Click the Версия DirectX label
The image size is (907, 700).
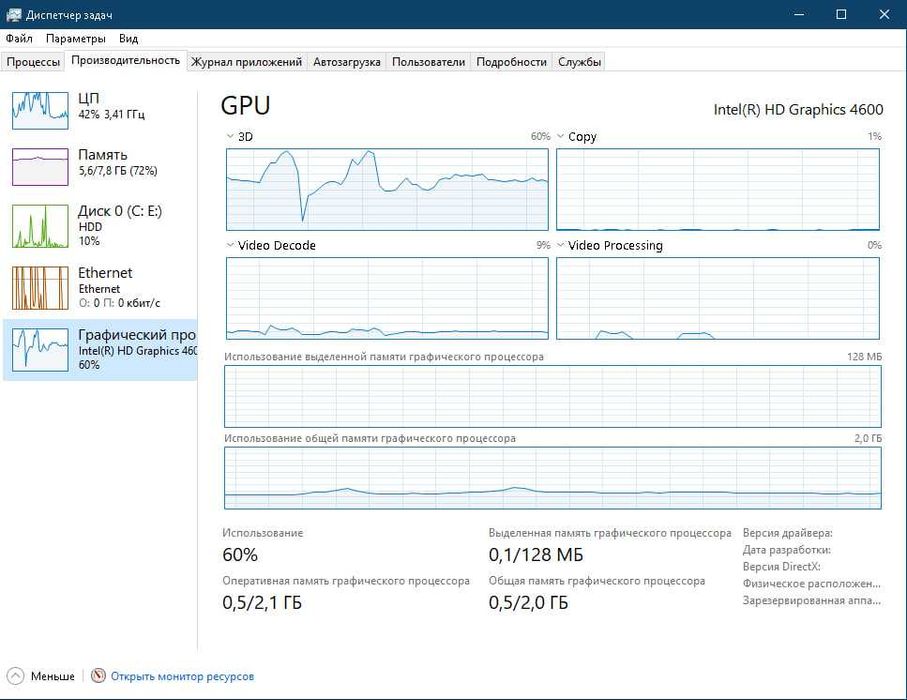[781, 566]
